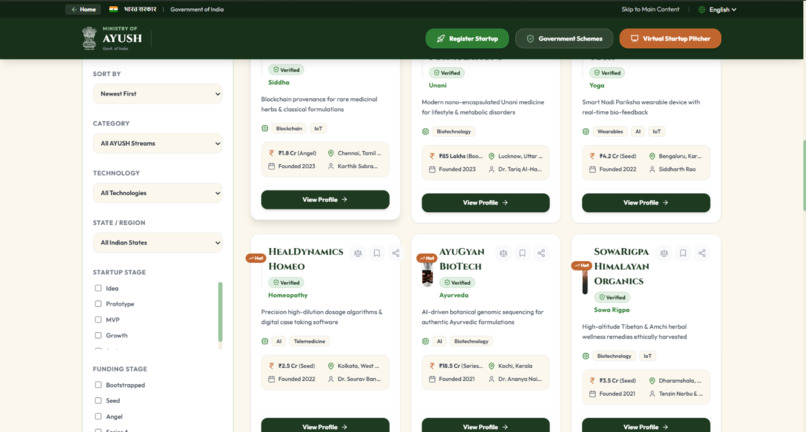Viewport: 806px width, 432px height.
Task: View Profile of the Siddha blockchain startup
Action: pos(325,200)
